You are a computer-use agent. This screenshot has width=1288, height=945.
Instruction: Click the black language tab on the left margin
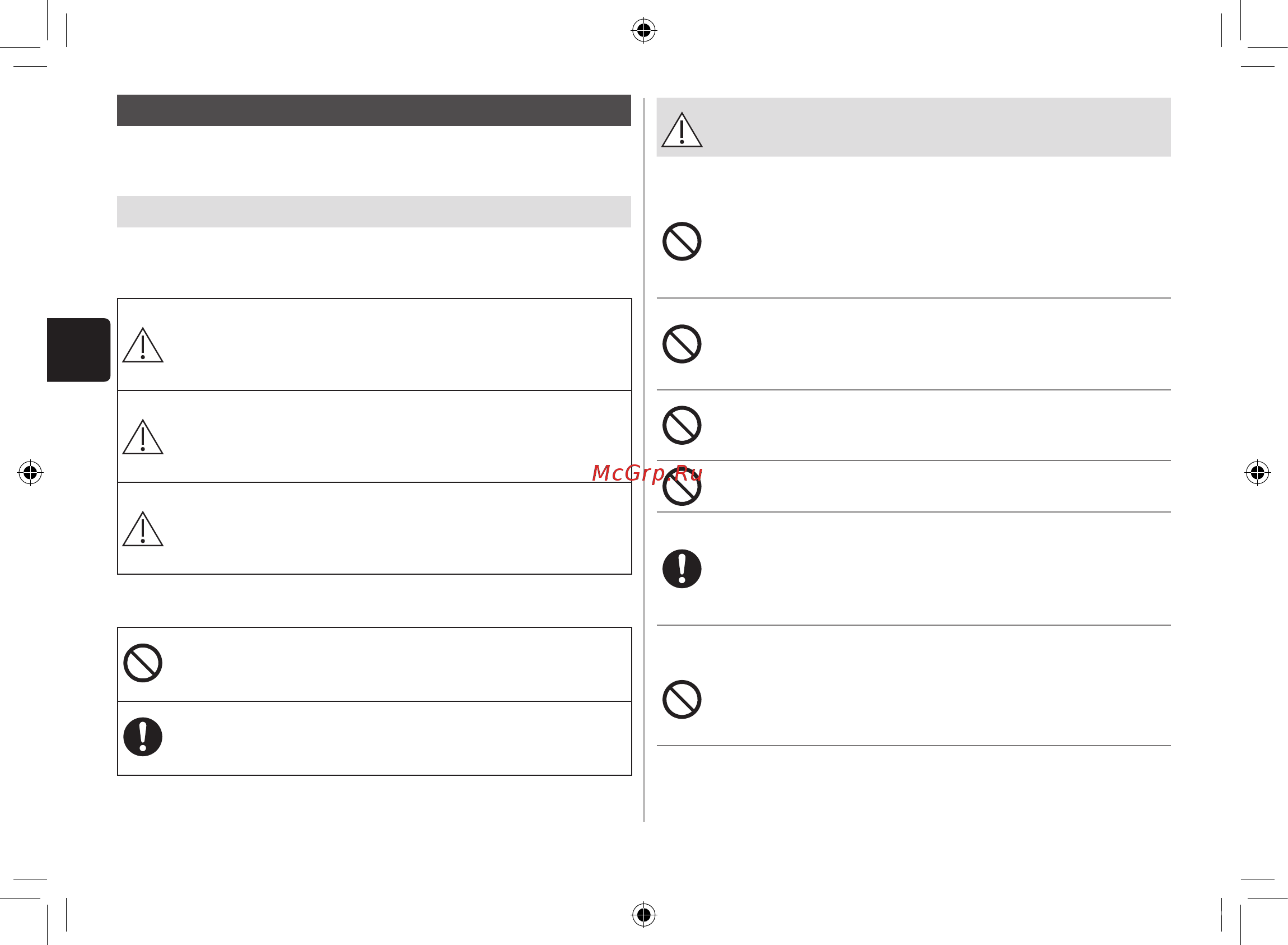(78, 350)
